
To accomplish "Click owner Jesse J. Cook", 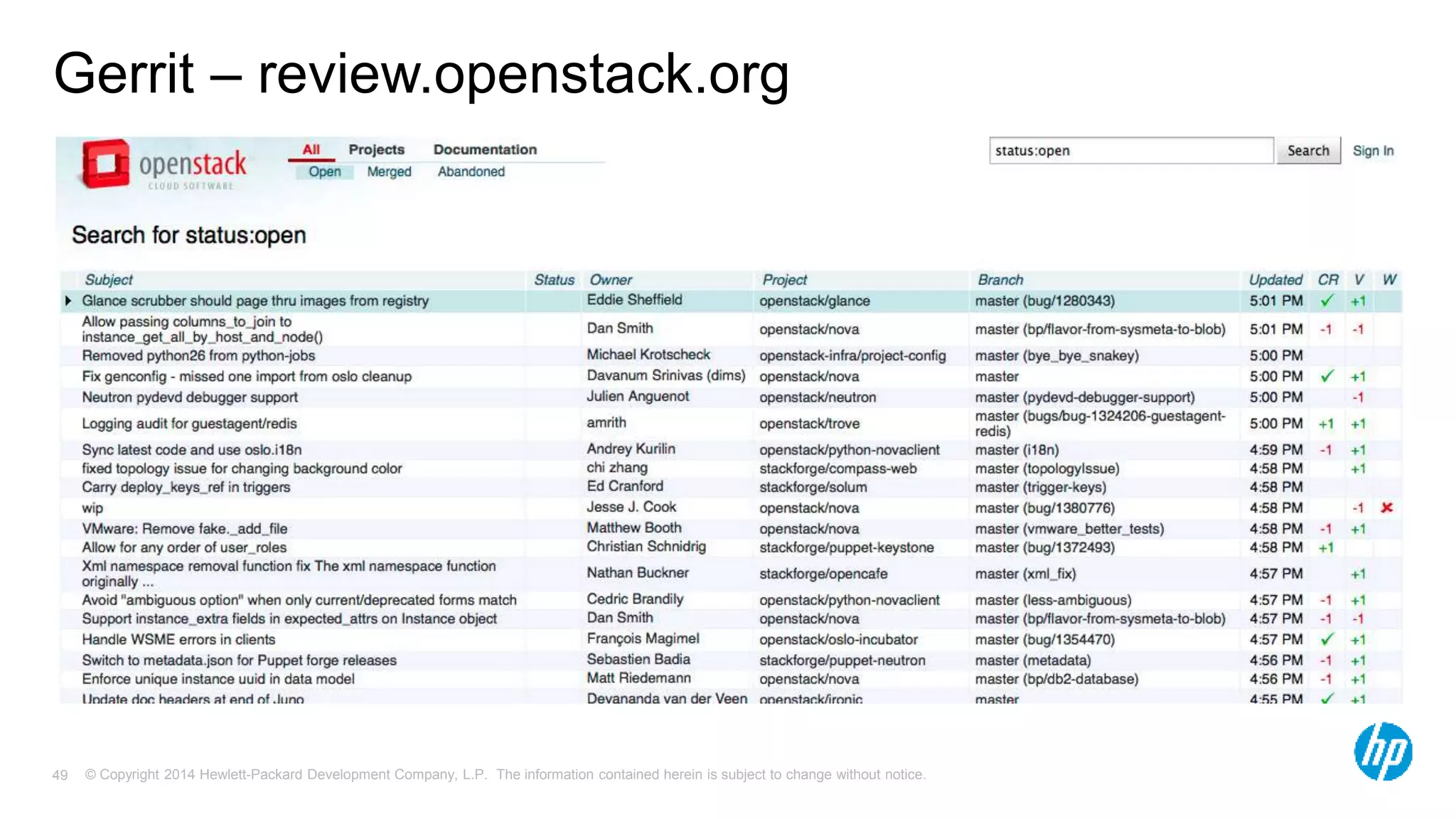I will tap(631, 507).
